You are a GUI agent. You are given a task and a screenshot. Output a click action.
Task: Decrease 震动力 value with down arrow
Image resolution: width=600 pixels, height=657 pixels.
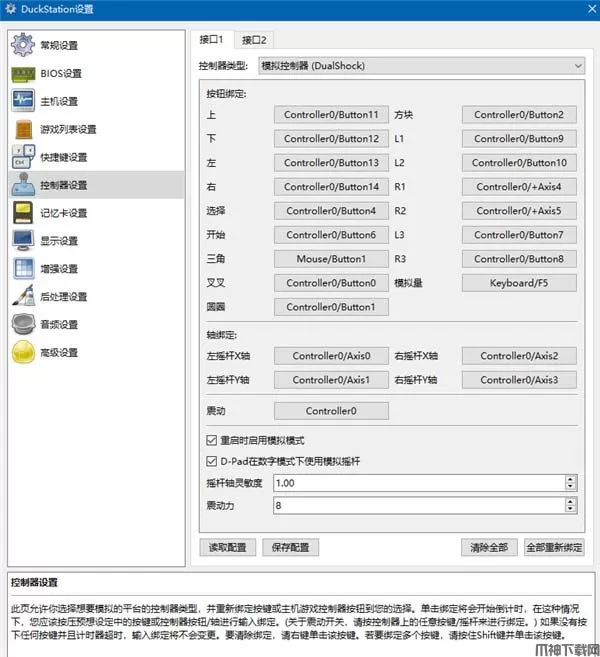click(570, 510)
